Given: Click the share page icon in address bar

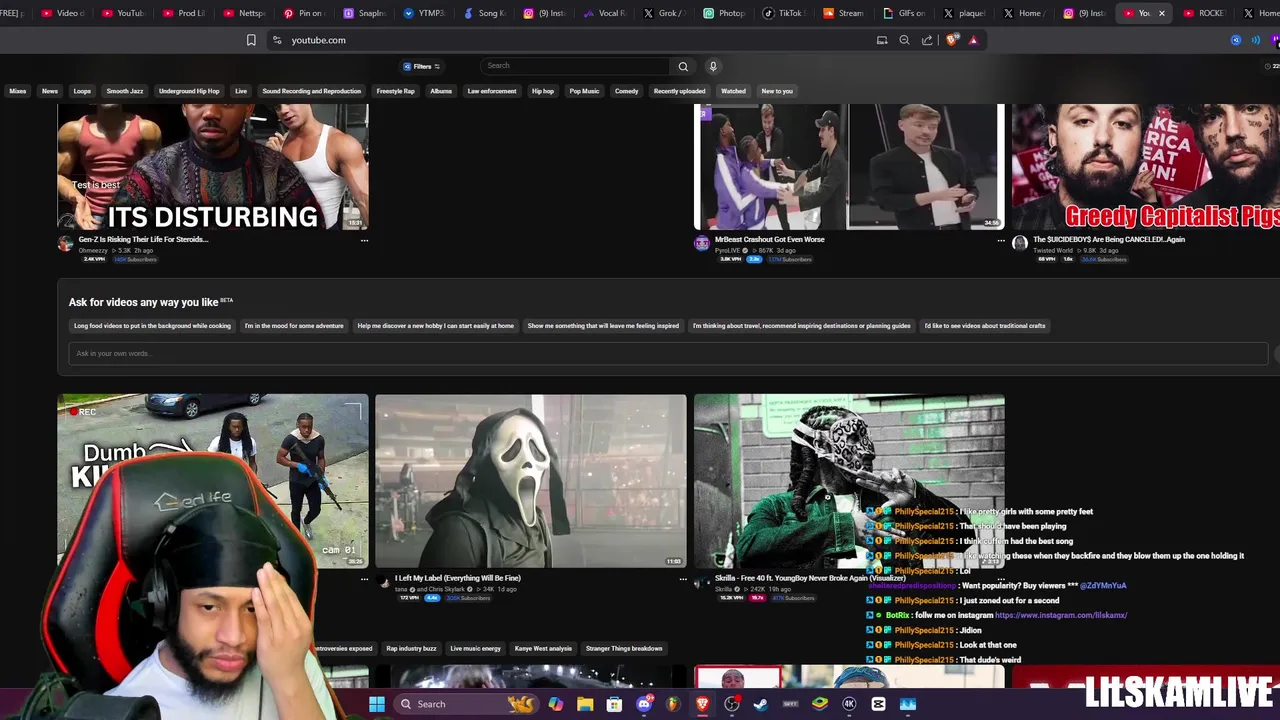Looking at the screenshot, I should 927,40.
